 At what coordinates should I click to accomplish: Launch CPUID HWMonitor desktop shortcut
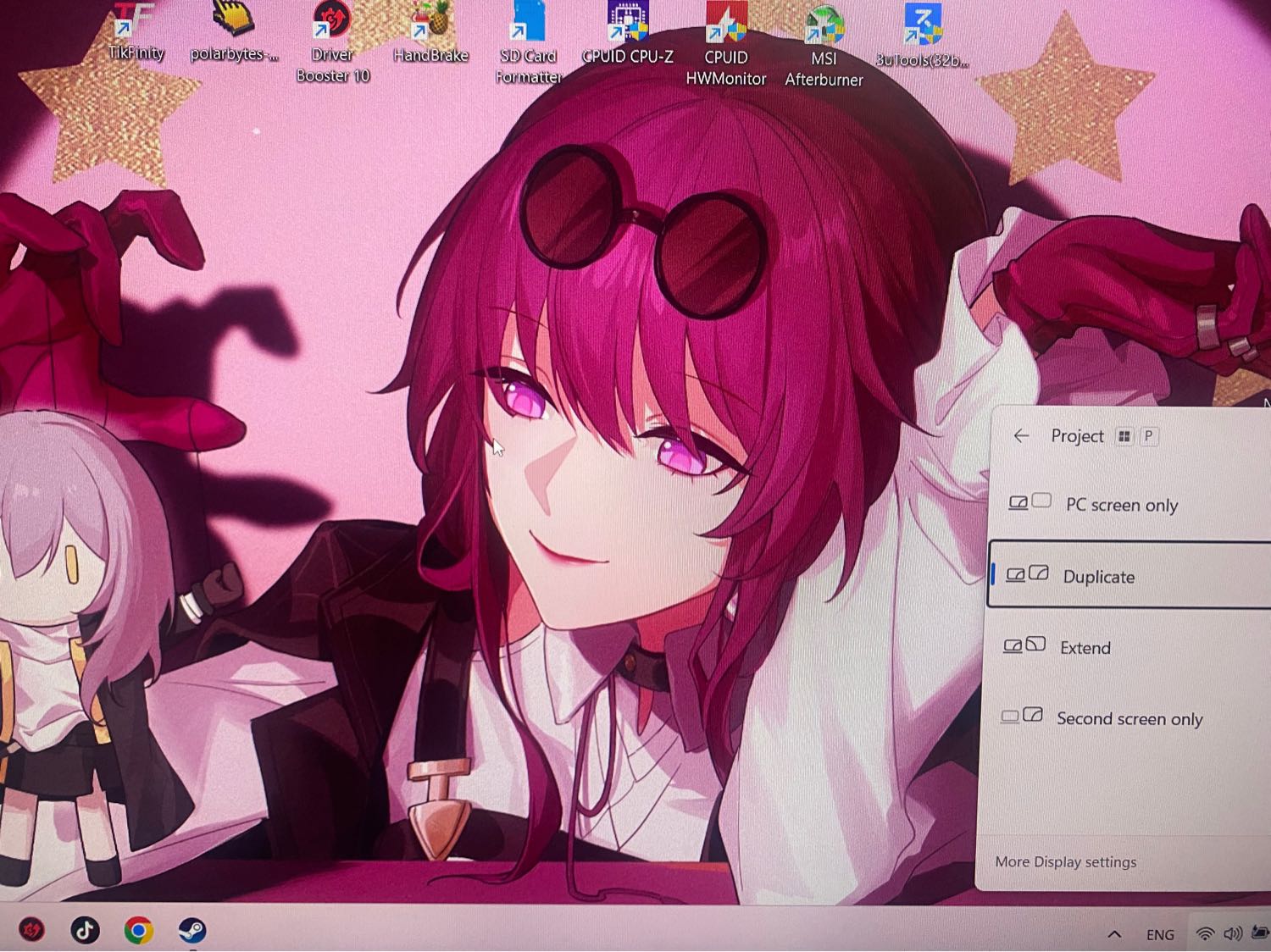(x=726, y=44)
